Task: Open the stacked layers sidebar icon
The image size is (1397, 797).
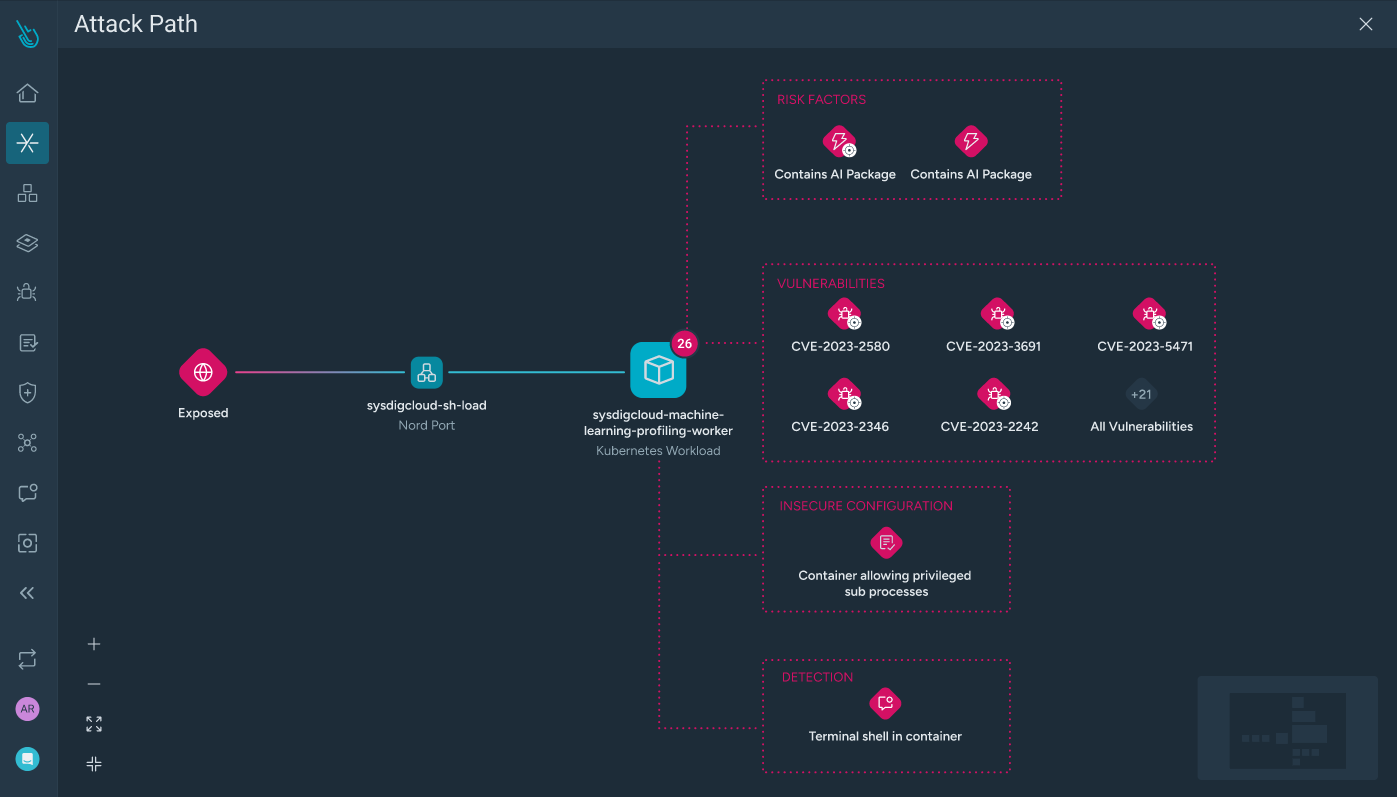Action: 28,243
